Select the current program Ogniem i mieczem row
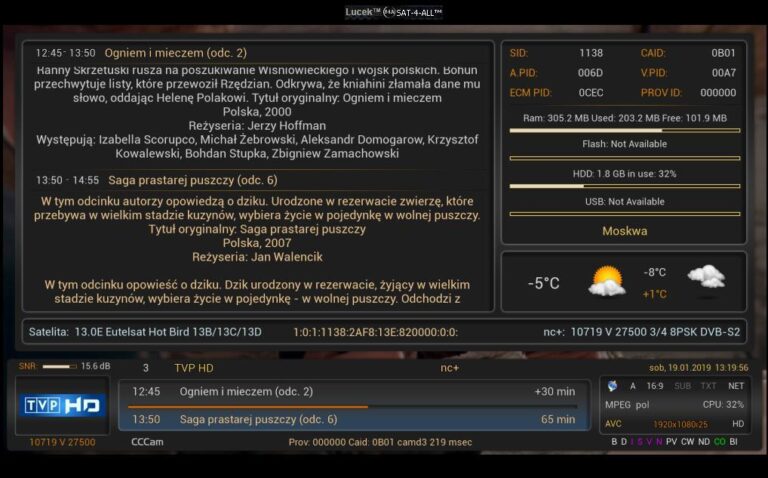768x478 pixels. [x=353, y=392]
